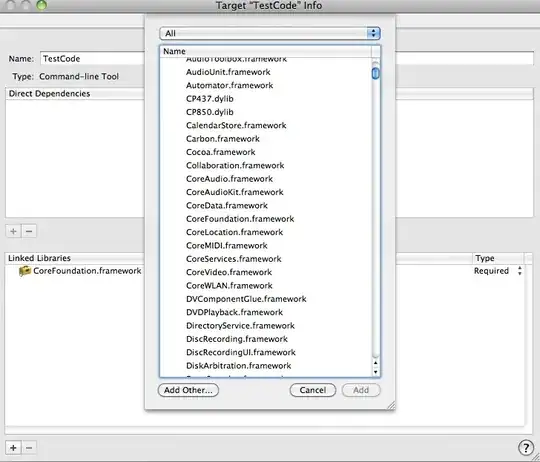Select CoreAudio.framework in the list
The image size is (540, 462).
coord(229,179)
